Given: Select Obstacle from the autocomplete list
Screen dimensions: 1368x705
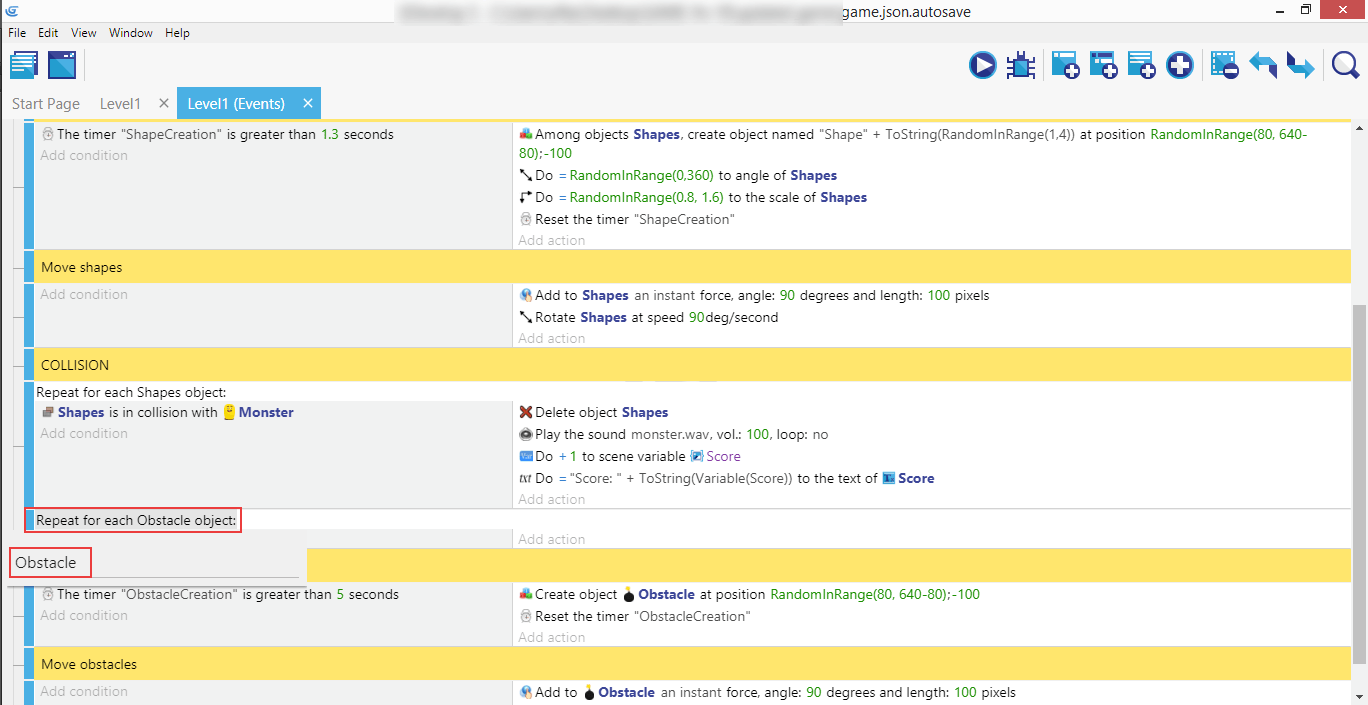Looking at the screenshot, I should 46,563.
